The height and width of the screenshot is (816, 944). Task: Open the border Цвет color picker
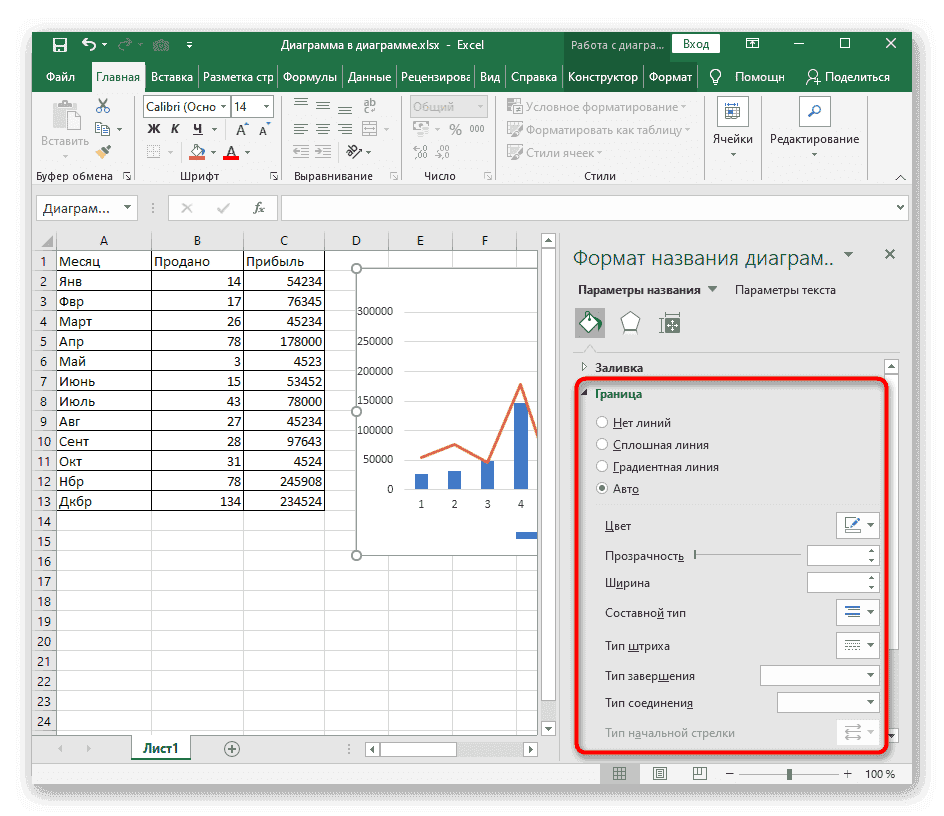(857, 526)
